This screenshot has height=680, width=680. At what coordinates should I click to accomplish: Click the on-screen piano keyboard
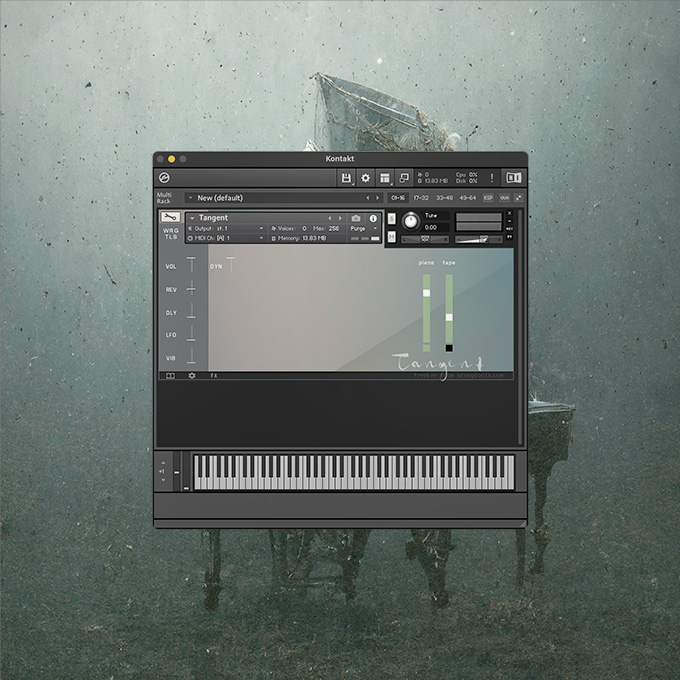[353, 472]
